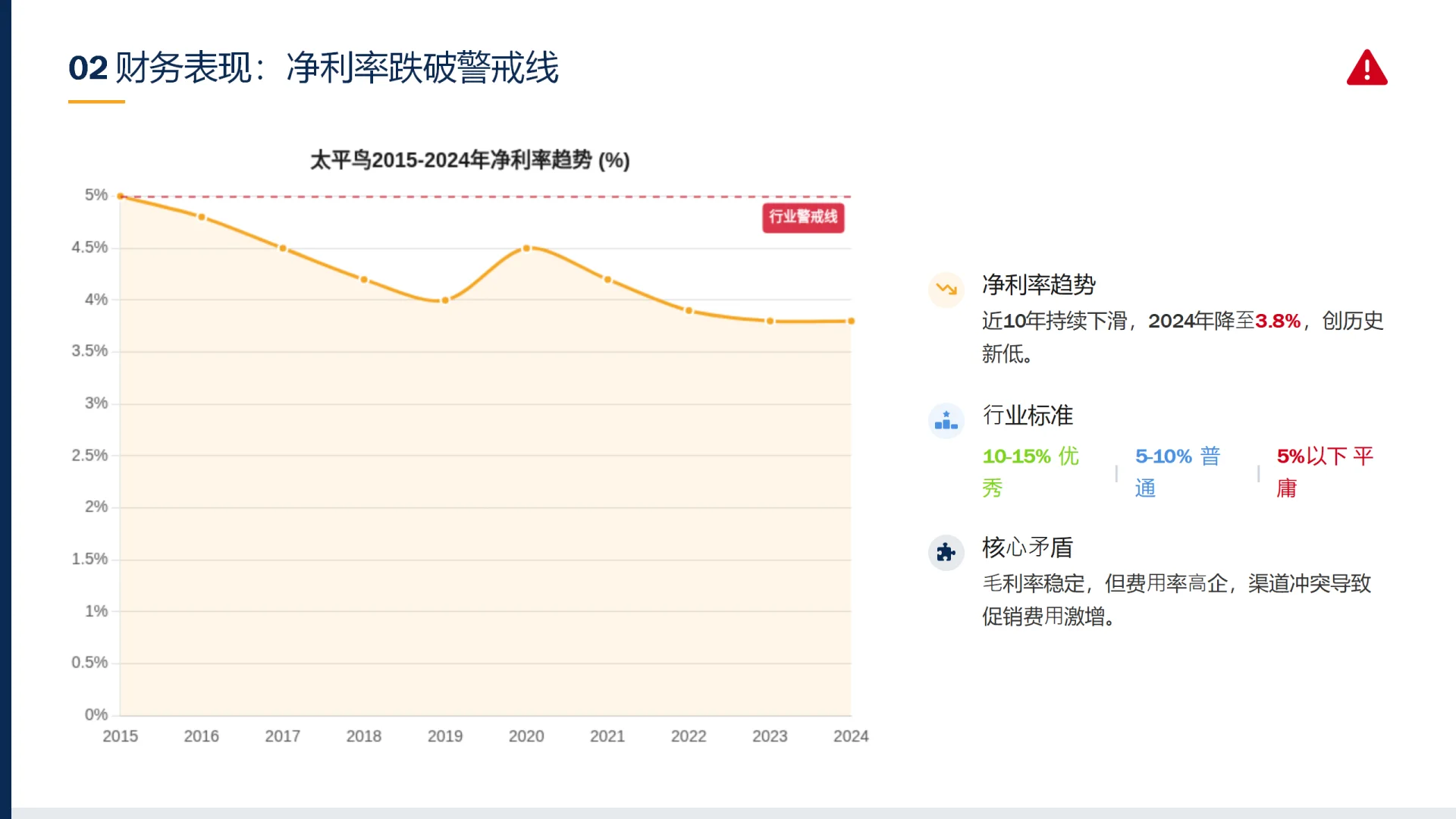Click the red warning triangle icon
The image size is (1456, 819).
(1367, 67)
